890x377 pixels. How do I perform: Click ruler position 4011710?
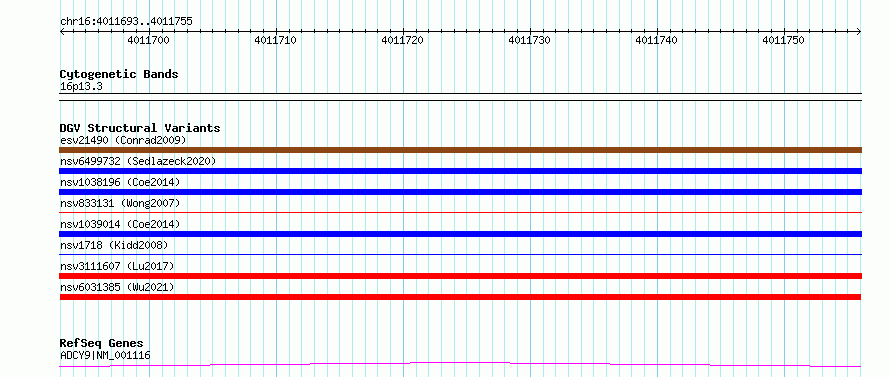point(275,40)
